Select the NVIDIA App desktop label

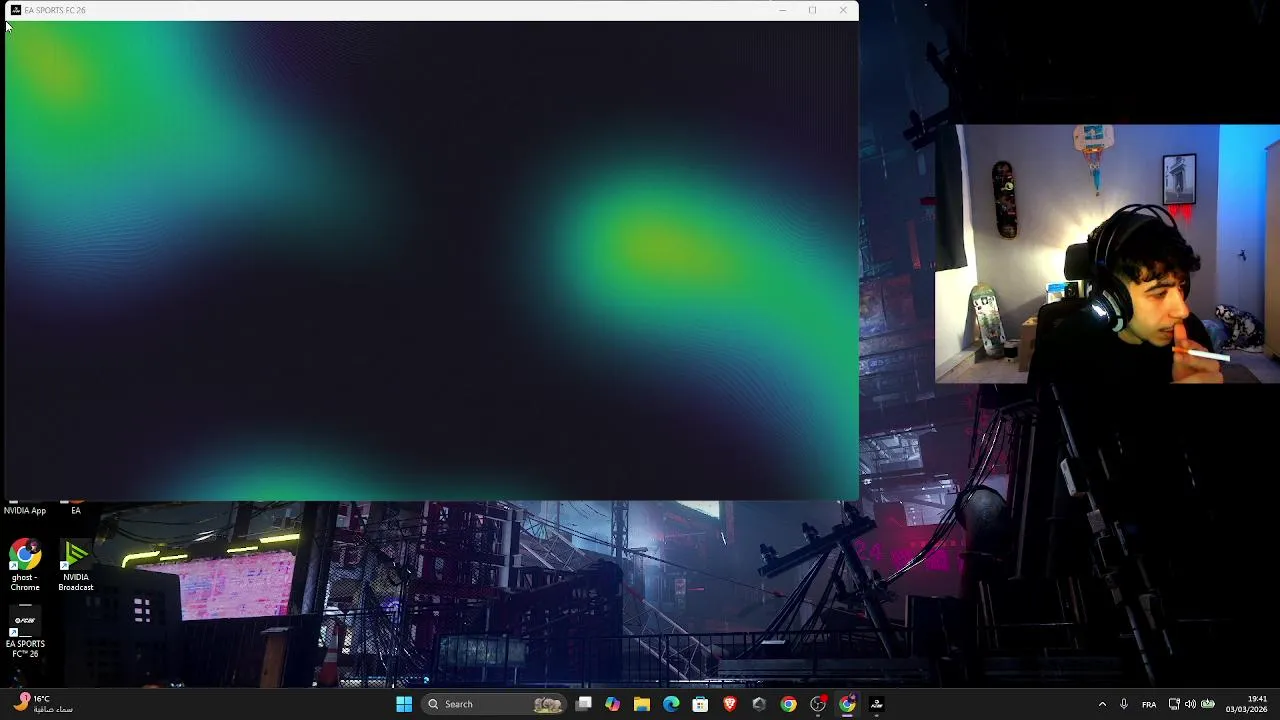[25, 510]
